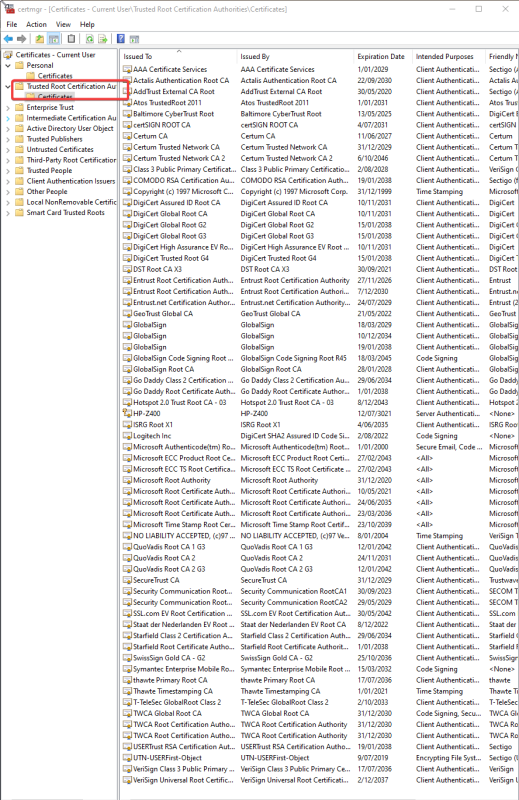Expand the Trusted People node
Screen dimensions: 519x800
click(x=8, y=171)
